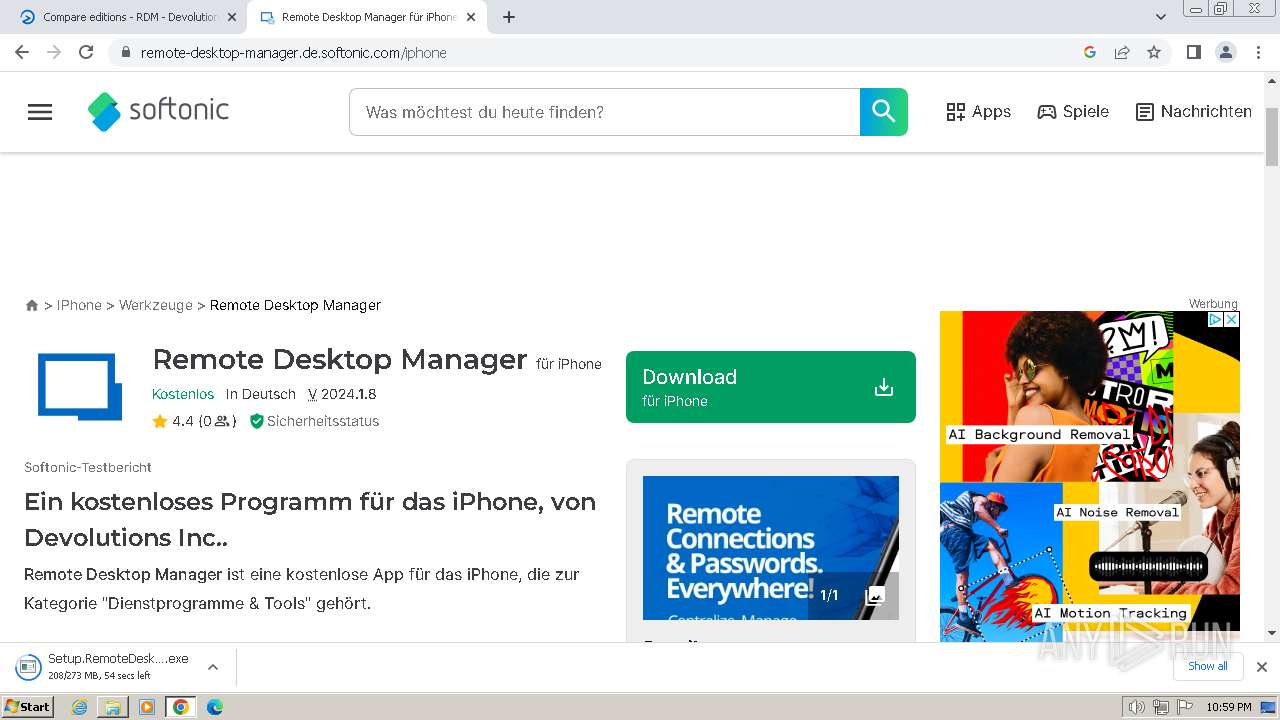Viewport: 1280px width, 720px height.
Task: Open File Explorer from taskbar
Action: point(113,707)
